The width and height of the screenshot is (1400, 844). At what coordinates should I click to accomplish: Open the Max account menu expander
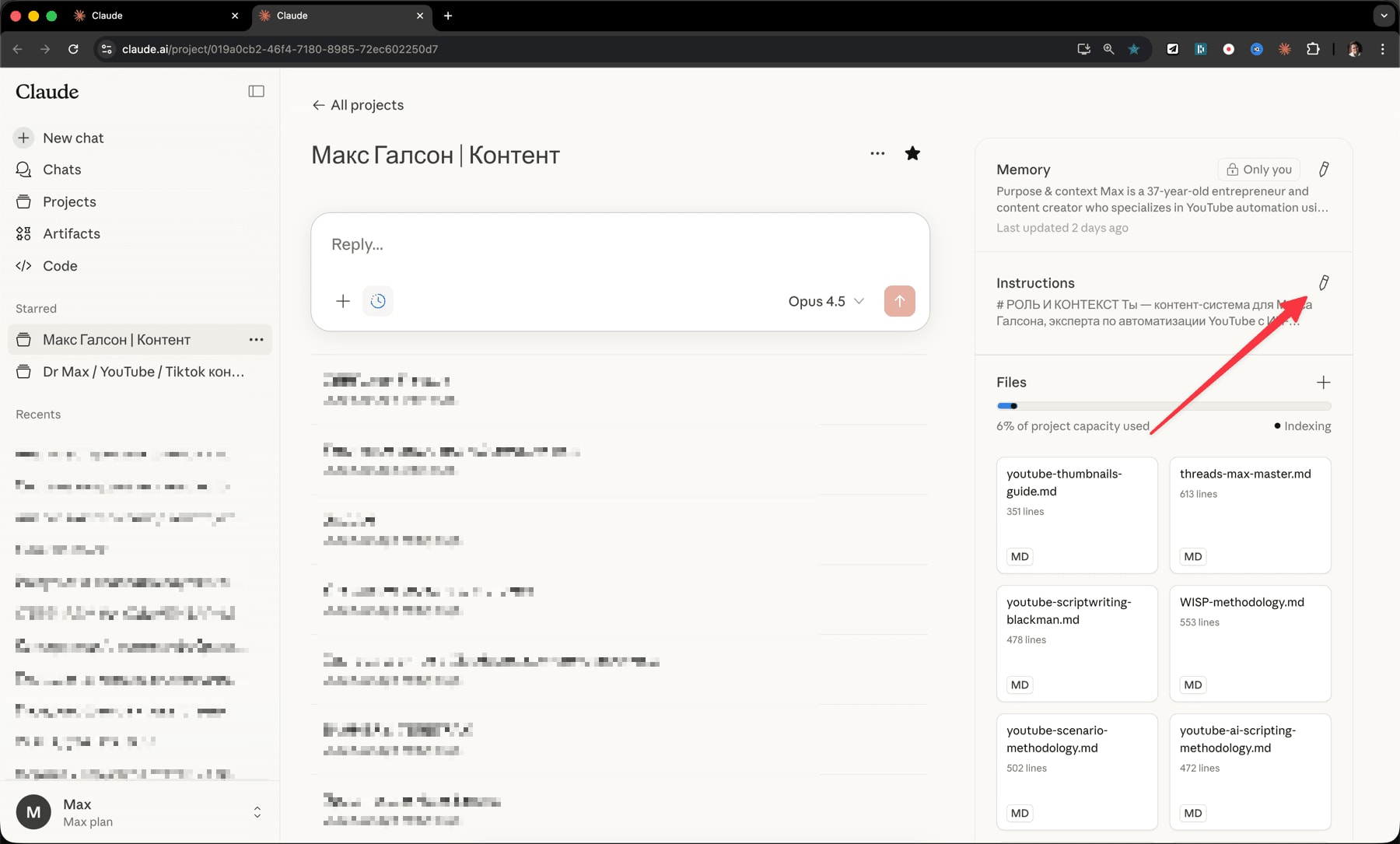257,812
